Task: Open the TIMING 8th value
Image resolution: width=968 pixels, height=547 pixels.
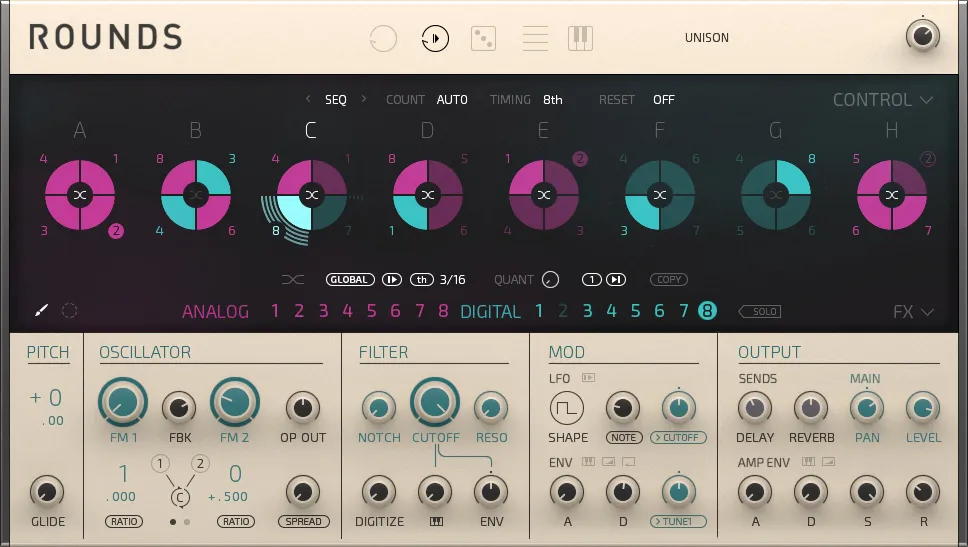Action: pyautogui.click(x=553, y=100)
